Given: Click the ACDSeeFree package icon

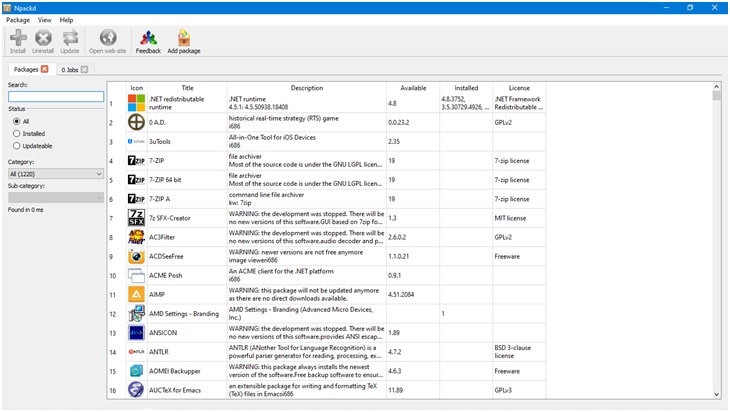Looking at the screenshot, I should 136,256.
